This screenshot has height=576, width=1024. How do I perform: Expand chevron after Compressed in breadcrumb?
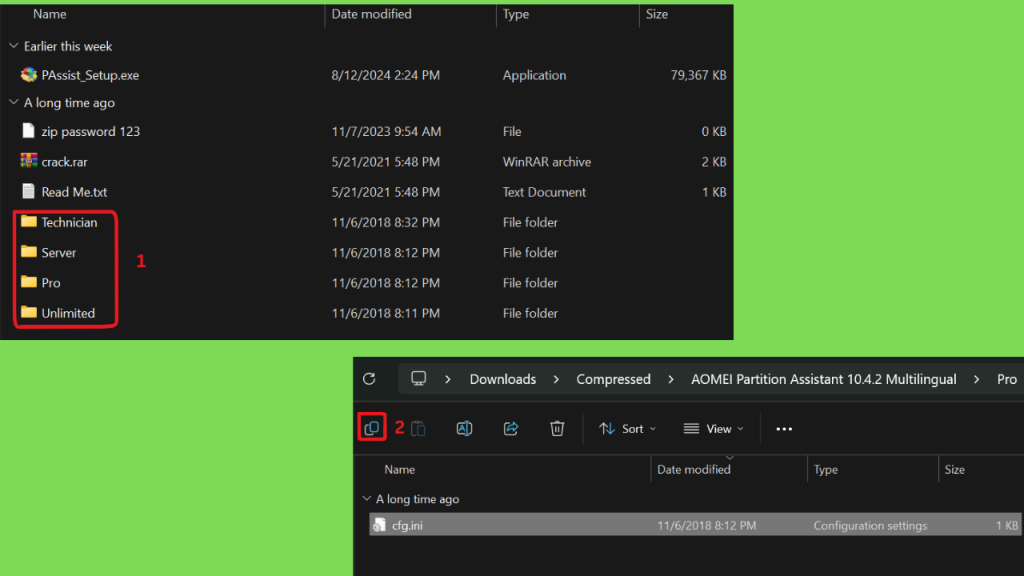671,379
